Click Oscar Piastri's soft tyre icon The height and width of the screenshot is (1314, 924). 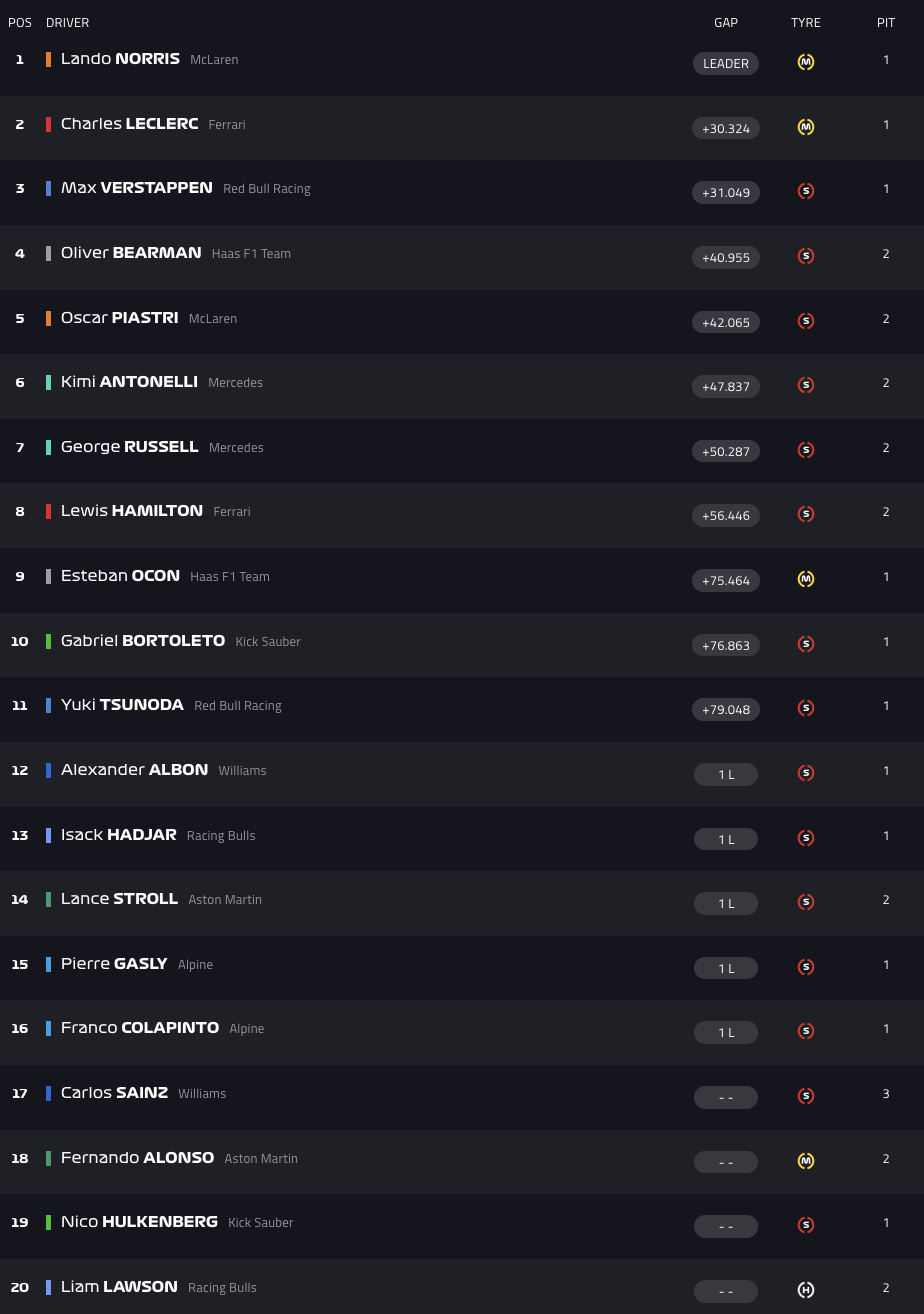[806, 321]
